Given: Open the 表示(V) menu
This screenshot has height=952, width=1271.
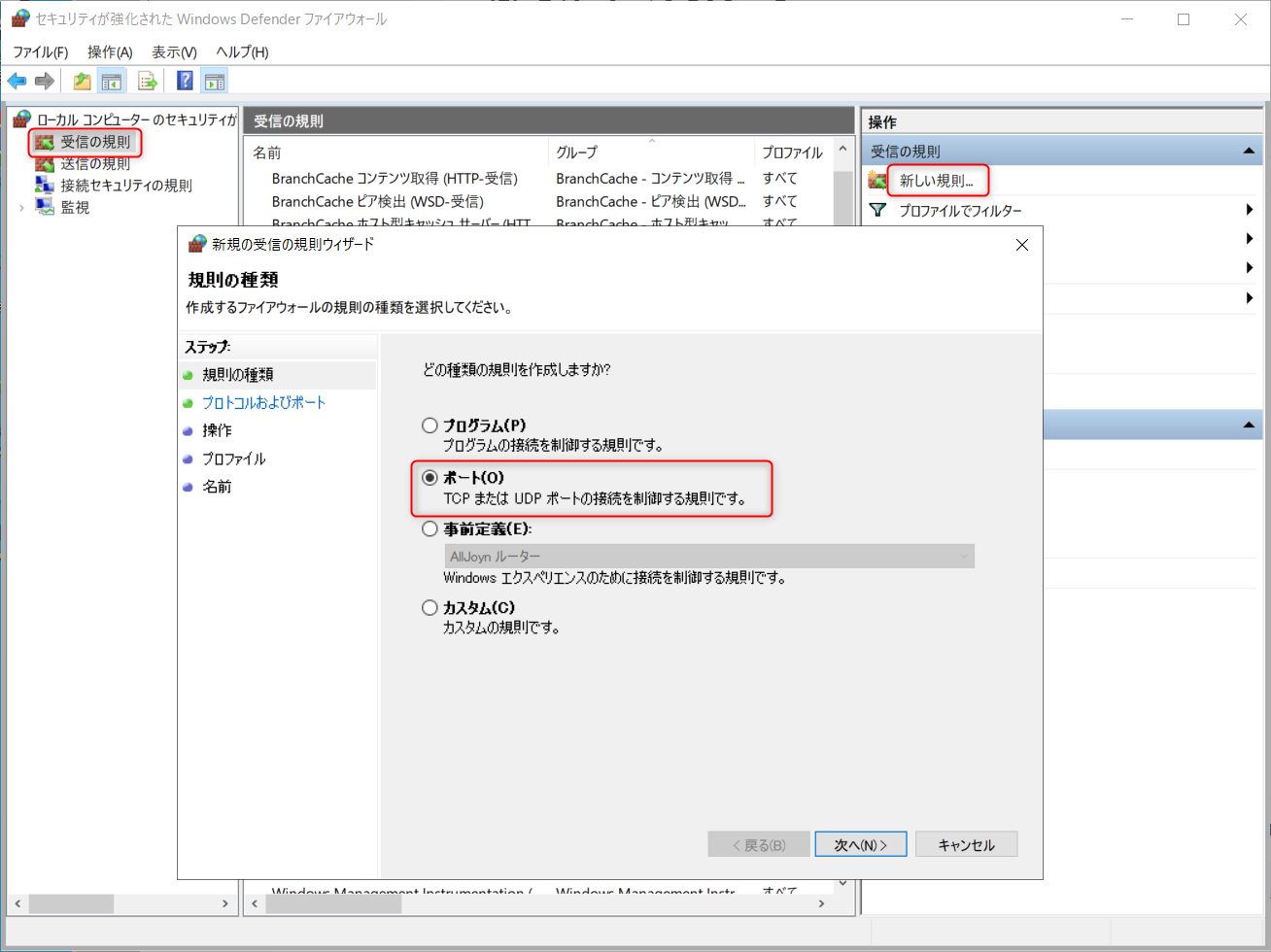Looking at the screenshot, I should (174, 52).
